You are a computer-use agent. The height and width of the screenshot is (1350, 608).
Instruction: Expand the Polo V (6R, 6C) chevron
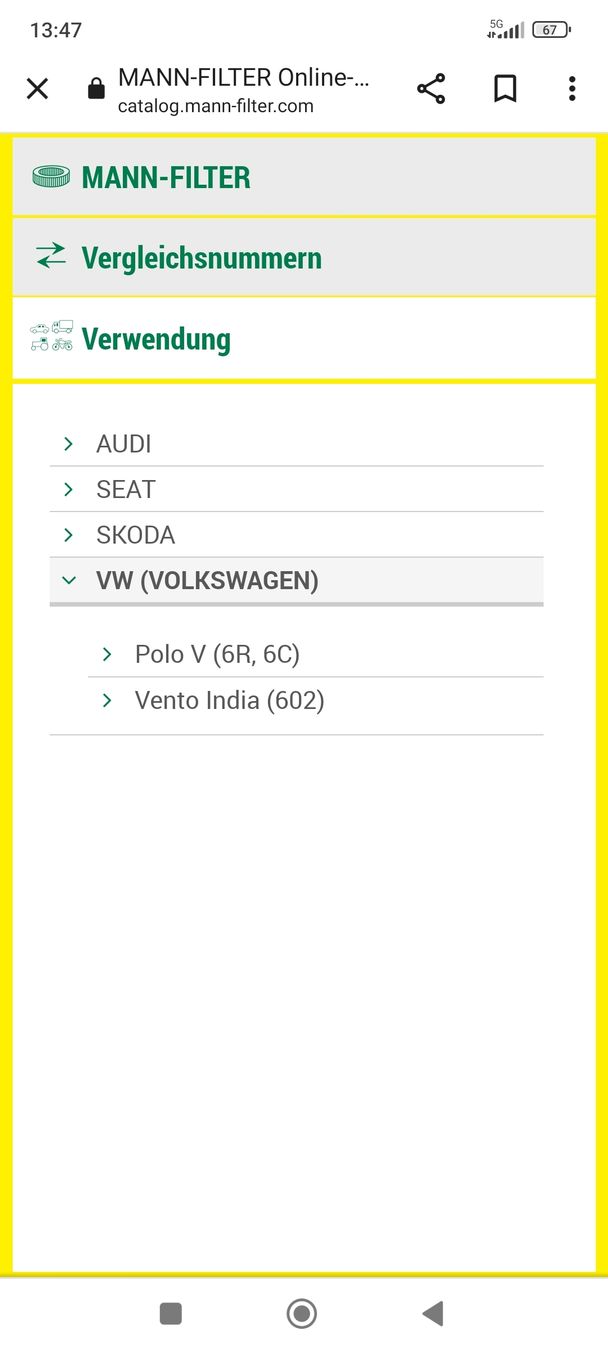click(x=107, y=654)
